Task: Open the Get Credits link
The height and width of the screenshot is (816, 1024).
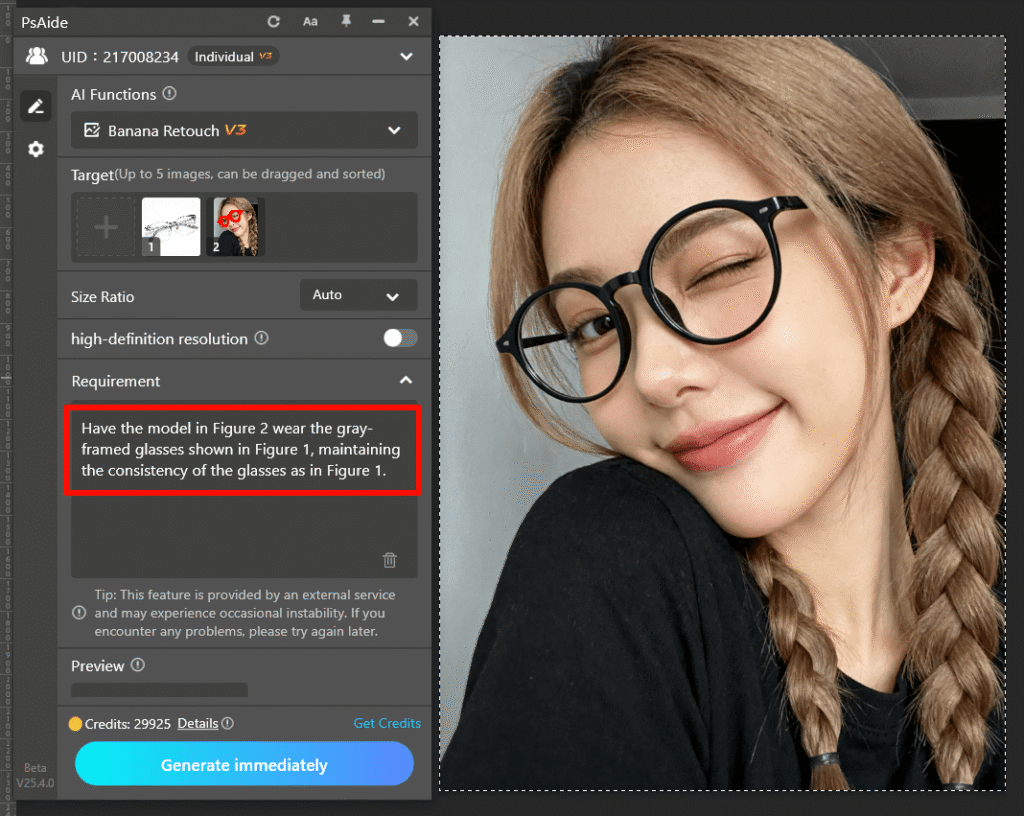Action: [x=387, y=723]
